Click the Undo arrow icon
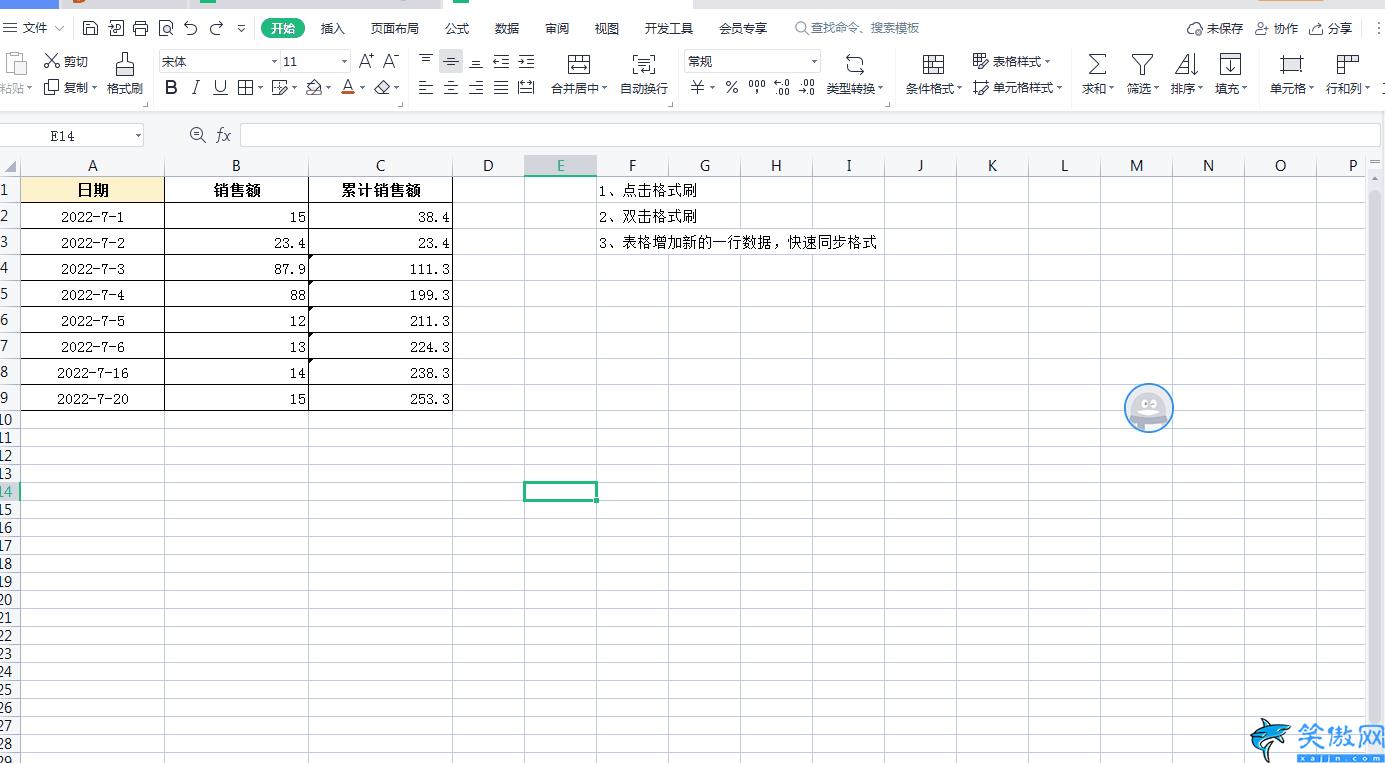 [191, 28]
